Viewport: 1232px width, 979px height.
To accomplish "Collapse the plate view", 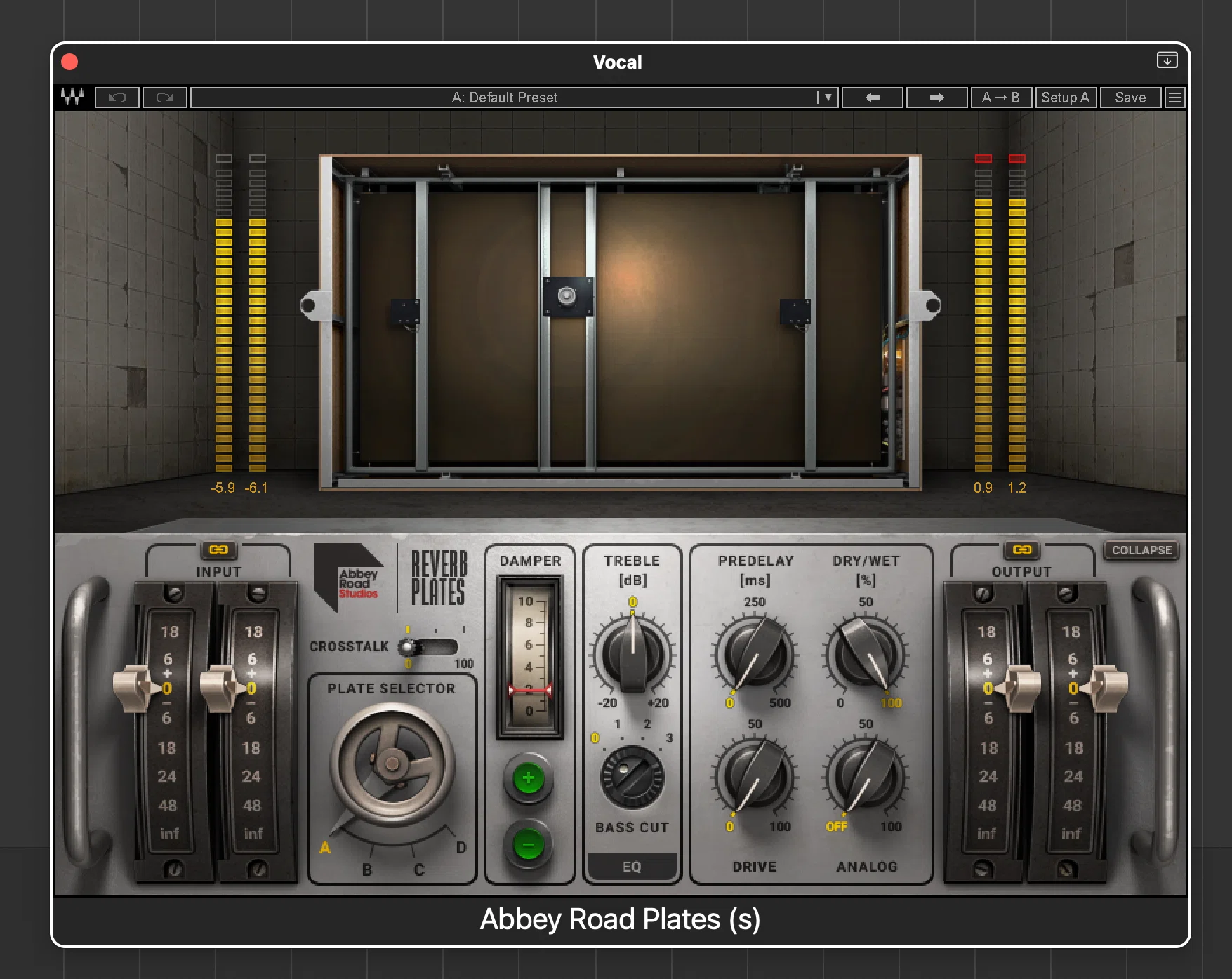I will [1141, 550].
